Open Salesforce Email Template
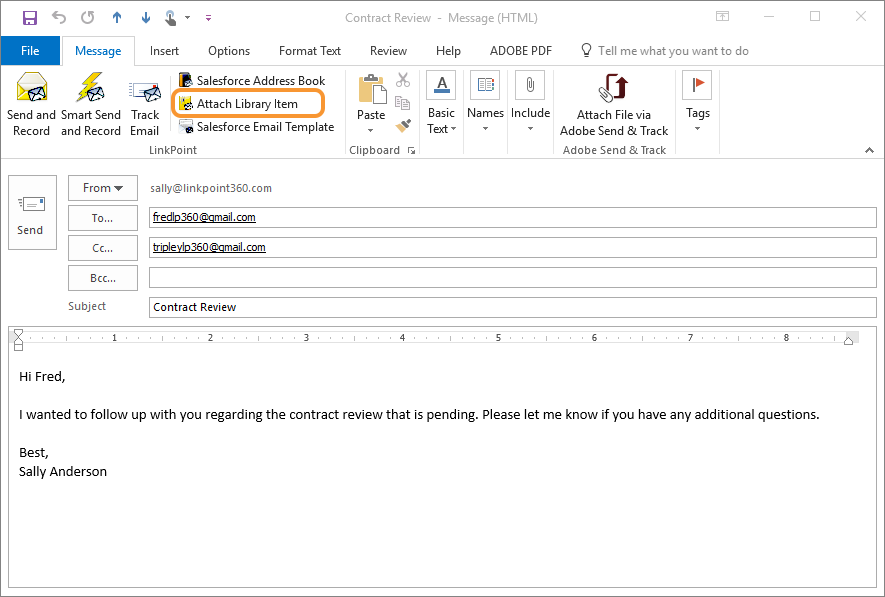This screenshot has height=597, width=885. [x=256, y=127]
